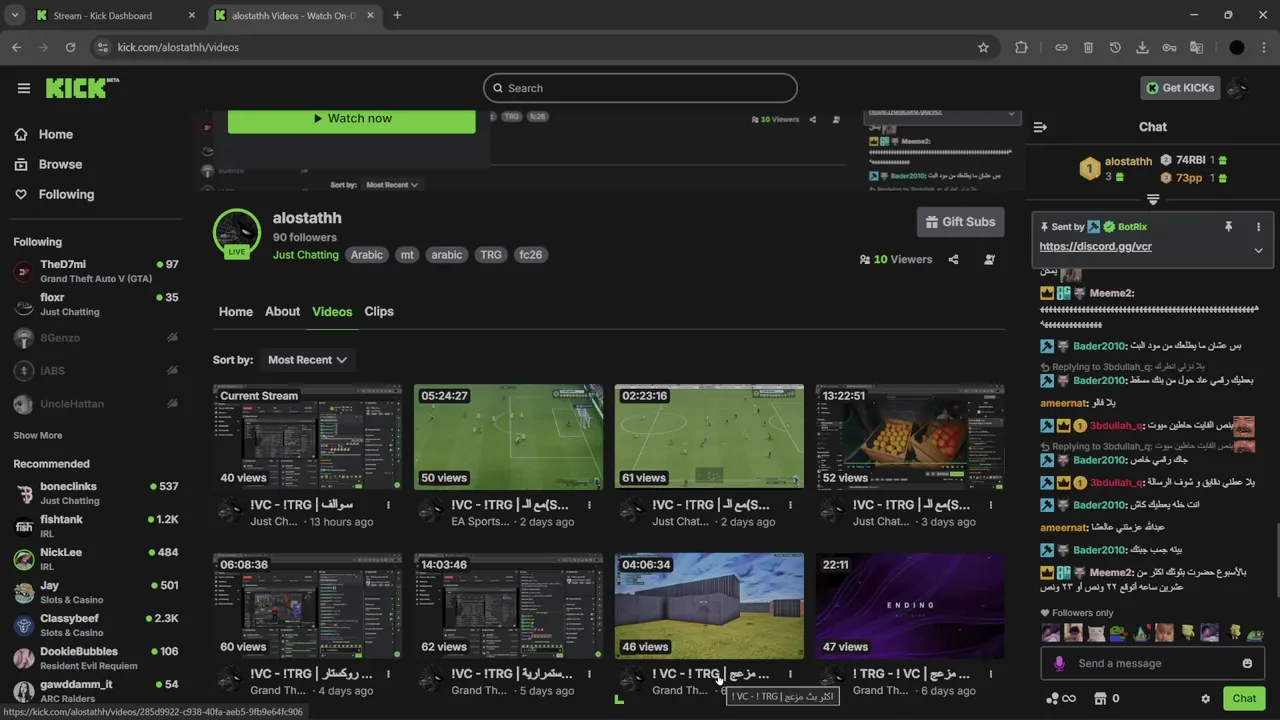Switch to channel Home tab

click(236, 311)
